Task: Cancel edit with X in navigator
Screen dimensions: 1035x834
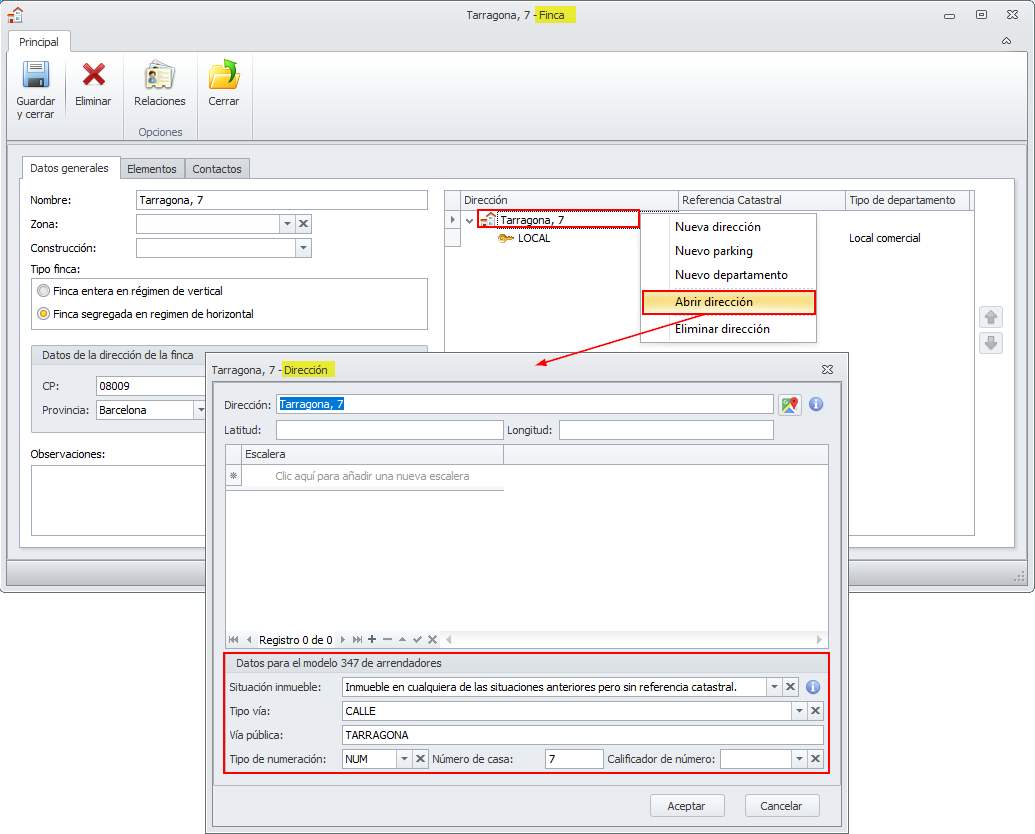Action: pyautogui.click(x=432, y=639)
